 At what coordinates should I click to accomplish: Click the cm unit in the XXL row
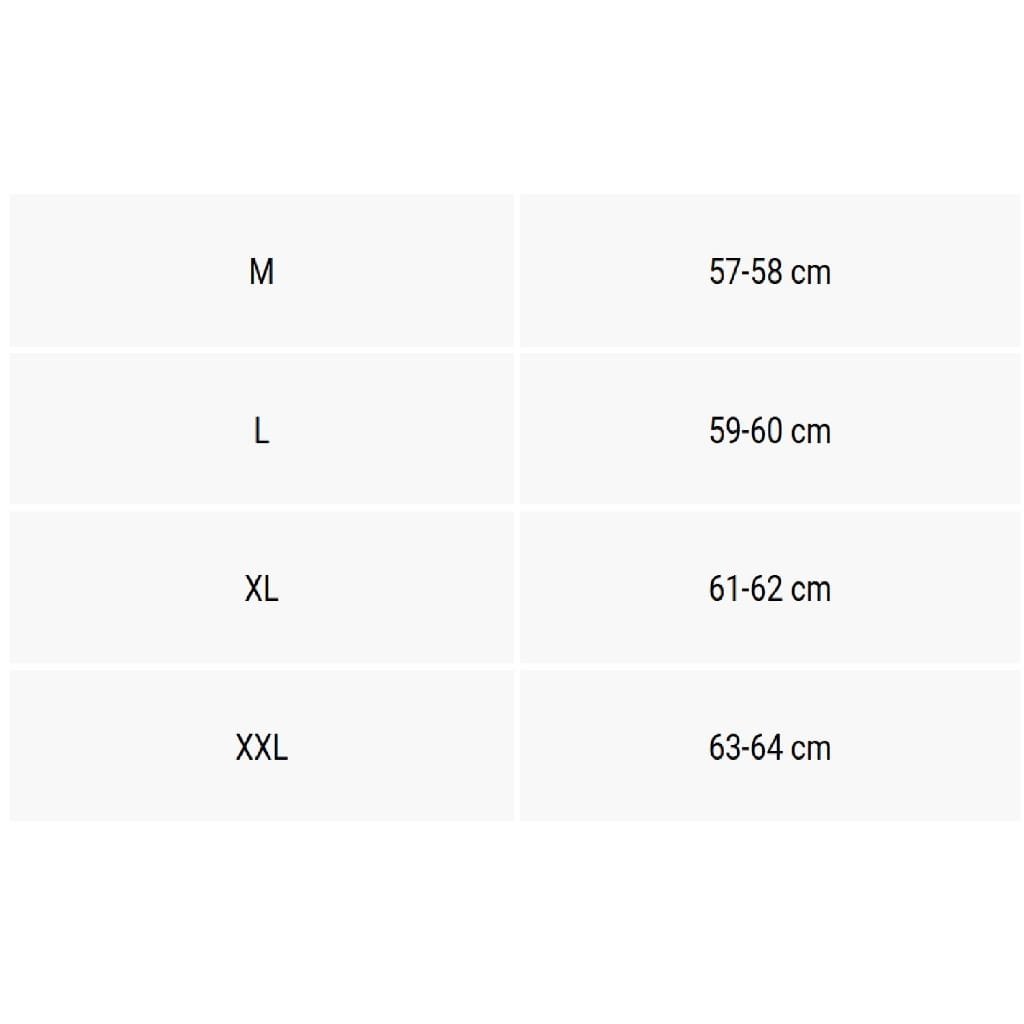(x=810, y=750)
